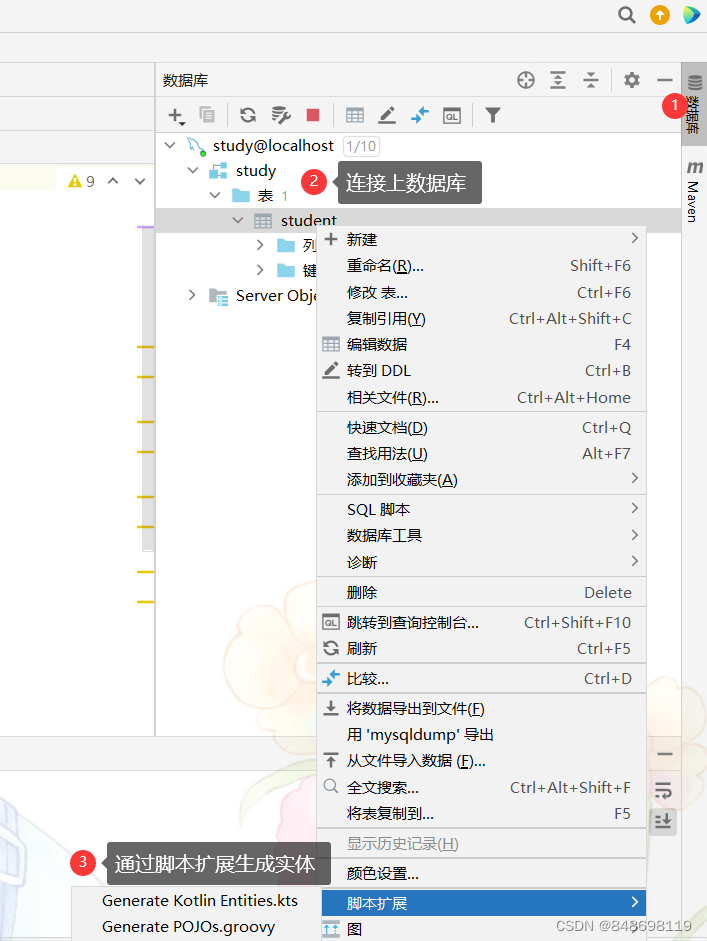Select 修改 表... menu item
This screenshot has height=941, width=707.
(481, 293)
